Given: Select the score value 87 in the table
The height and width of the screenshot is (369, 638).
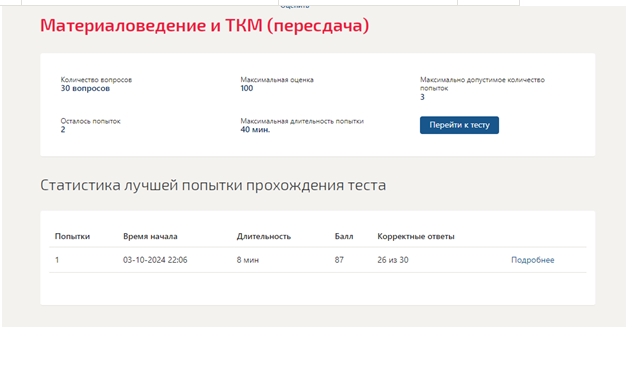Looking at the screenshot, I should click(x=339, y=260).
